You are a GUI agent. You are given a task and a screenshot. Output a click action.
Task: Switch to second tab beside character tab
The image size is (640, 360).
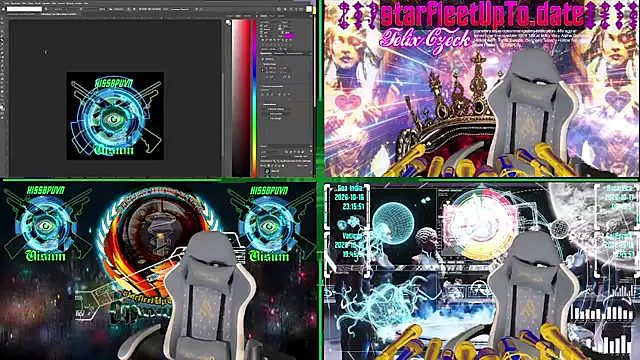[x=272, y=16]
